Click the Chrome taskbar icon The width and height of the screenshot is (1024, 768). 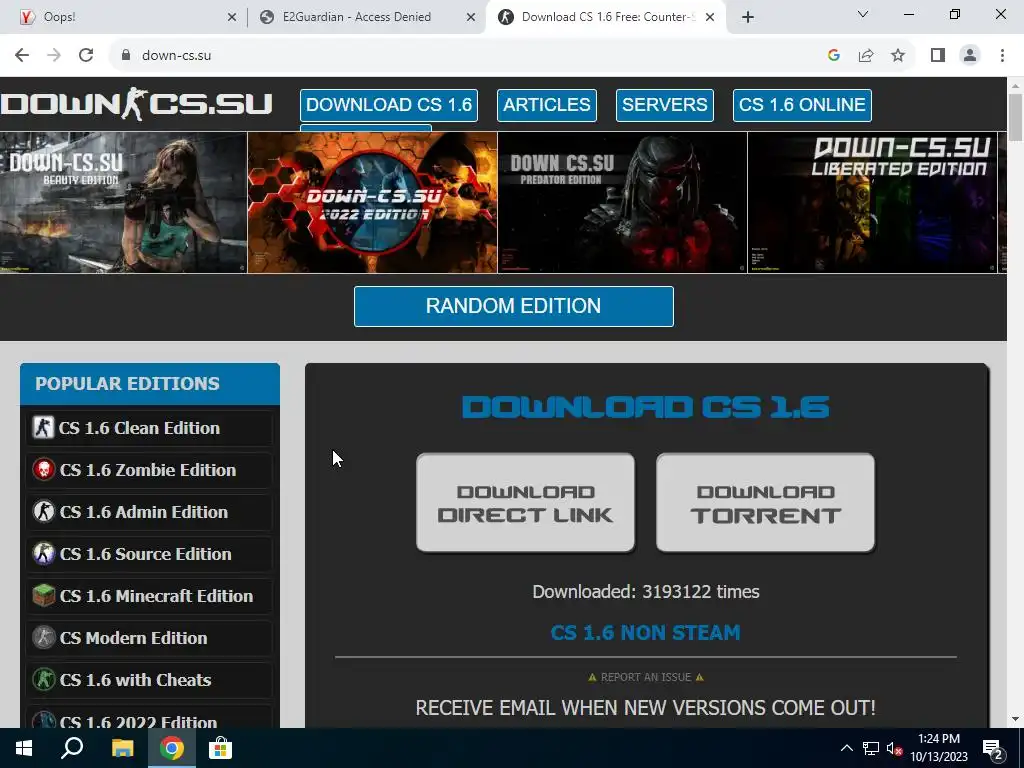(172, 748)
